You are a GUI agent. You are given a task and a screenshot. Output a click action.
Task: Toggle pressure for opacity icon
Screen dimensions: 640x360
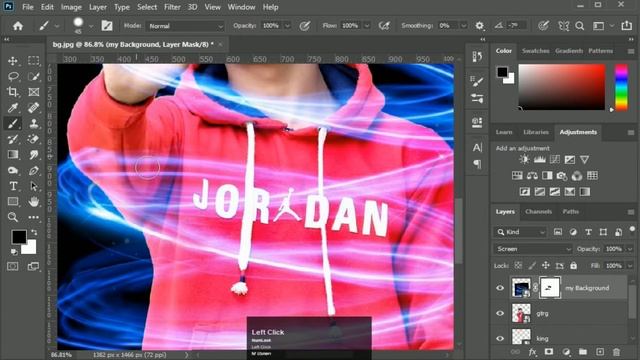[304, 26]
